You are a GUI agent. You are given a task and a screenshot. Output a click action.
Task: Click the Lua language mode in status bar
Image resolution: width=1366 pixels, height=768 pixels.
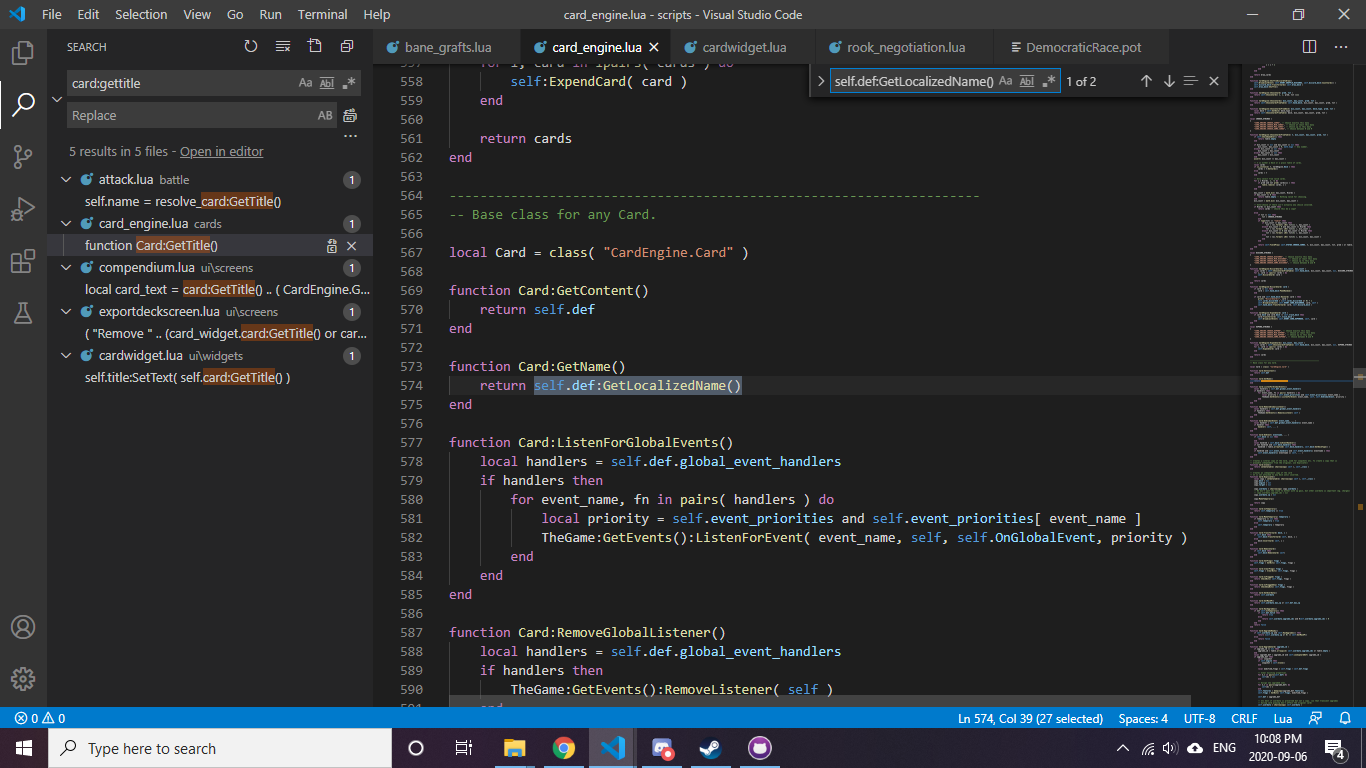[1282, 718]
